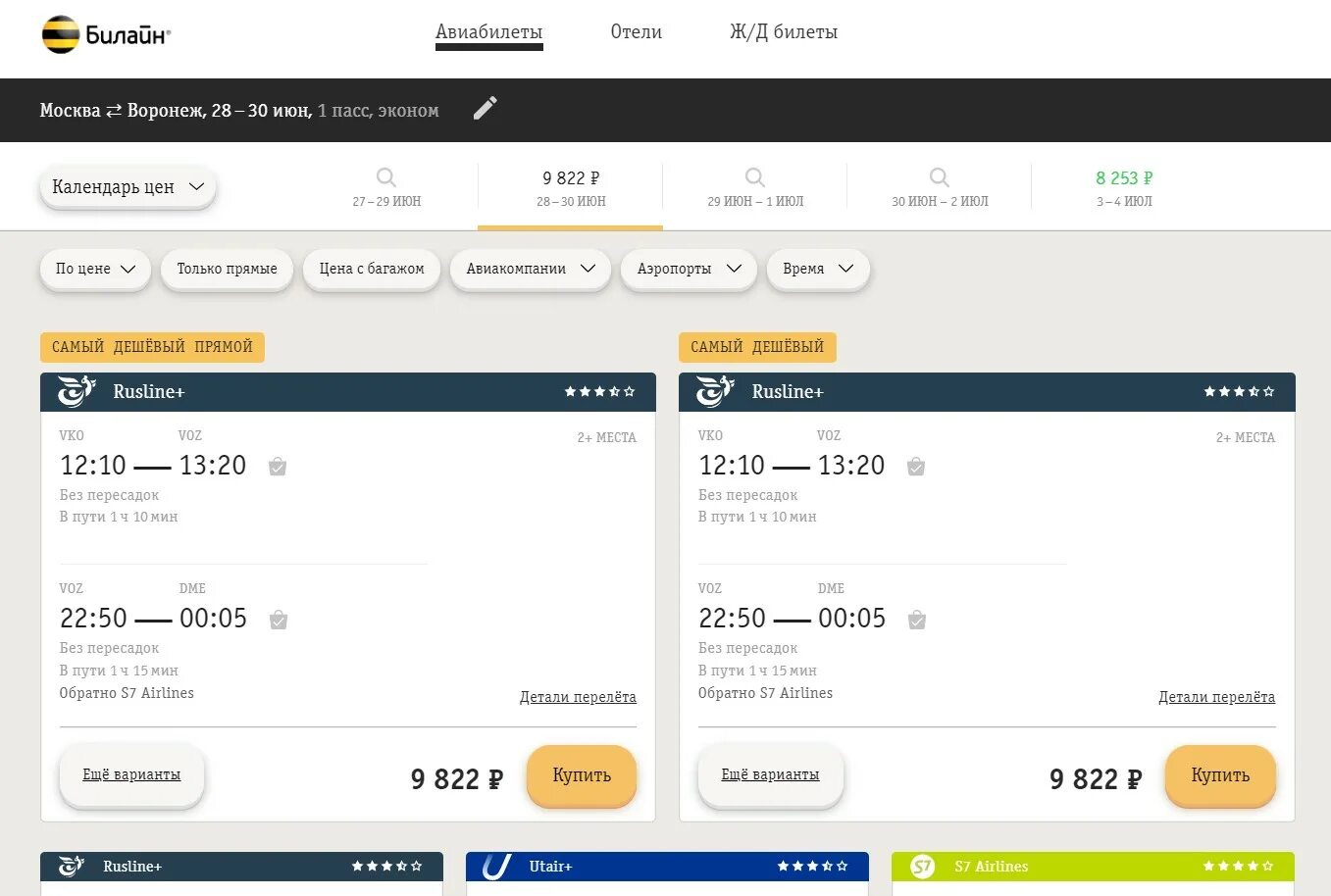Click baggage icon next to 00:05 in САМЫЙ ДЕШЁВЫЙ card
1331x896 pixels.
click(917, 620)
